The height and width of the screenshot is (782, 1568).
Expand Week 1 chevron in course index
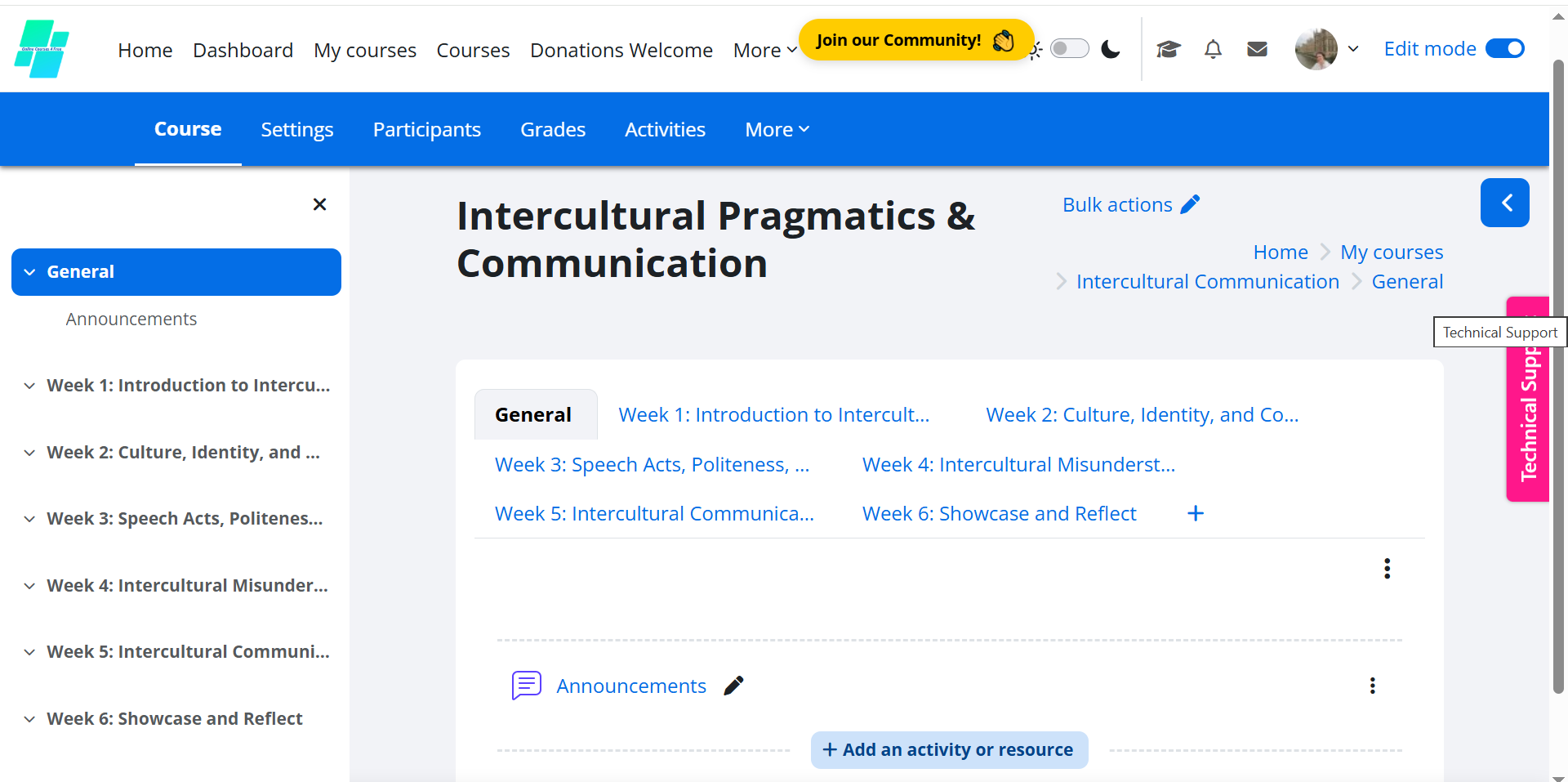point(29,386)
